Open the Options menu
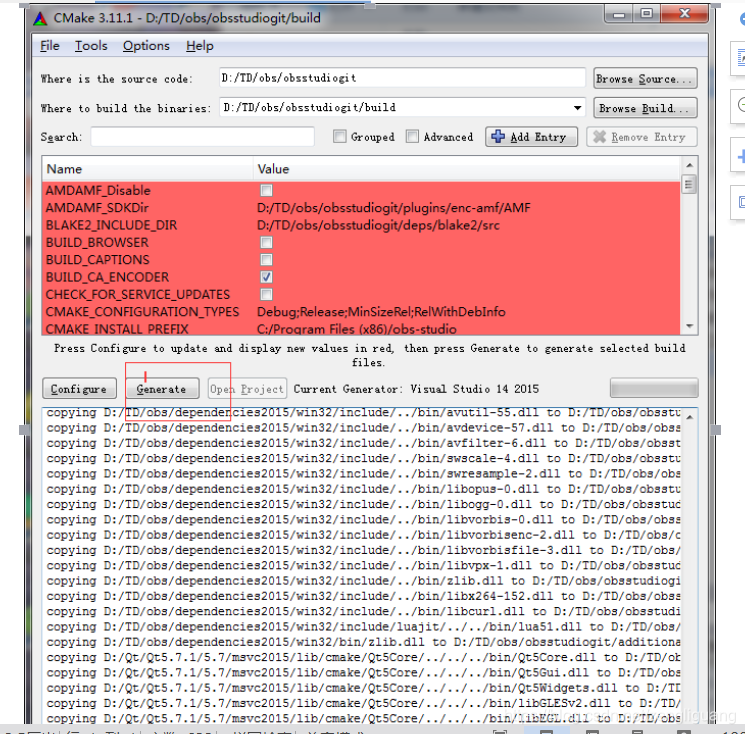This screenshot has width=745, height=734. (146, 46)
